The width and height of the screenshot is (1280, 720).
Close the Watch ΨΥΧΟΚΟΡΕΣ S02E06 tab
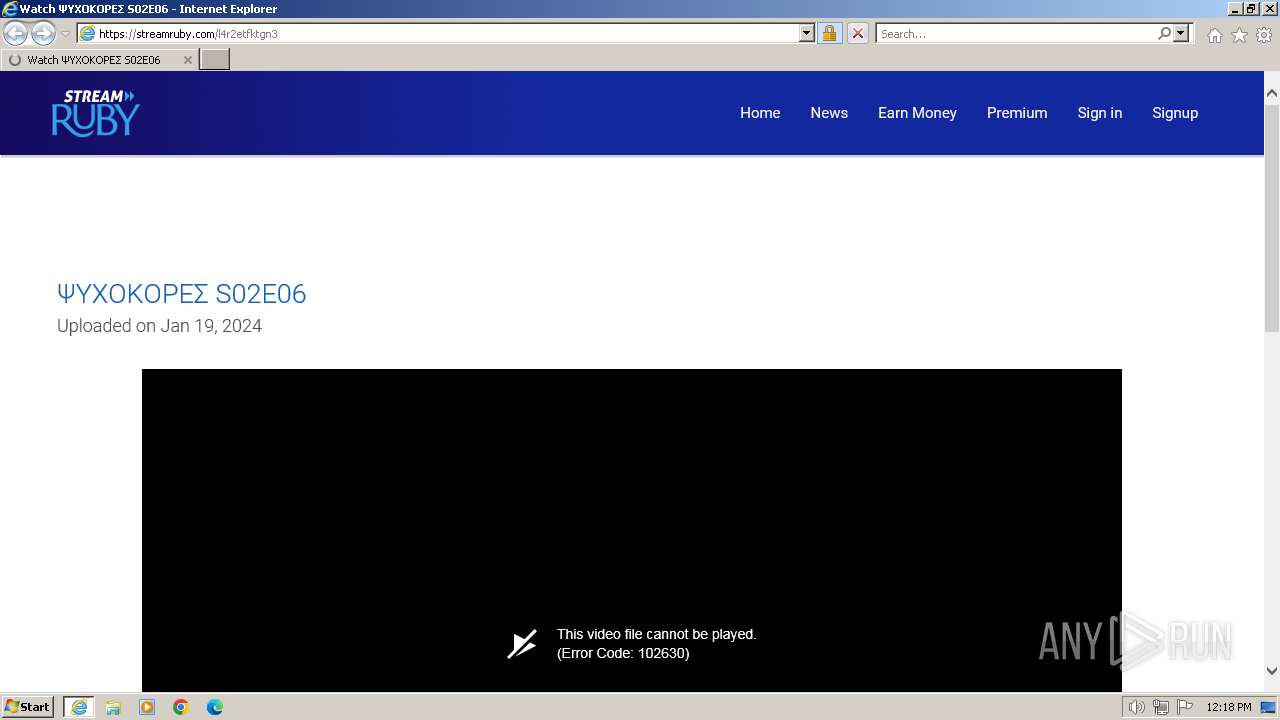click(187, 60)
